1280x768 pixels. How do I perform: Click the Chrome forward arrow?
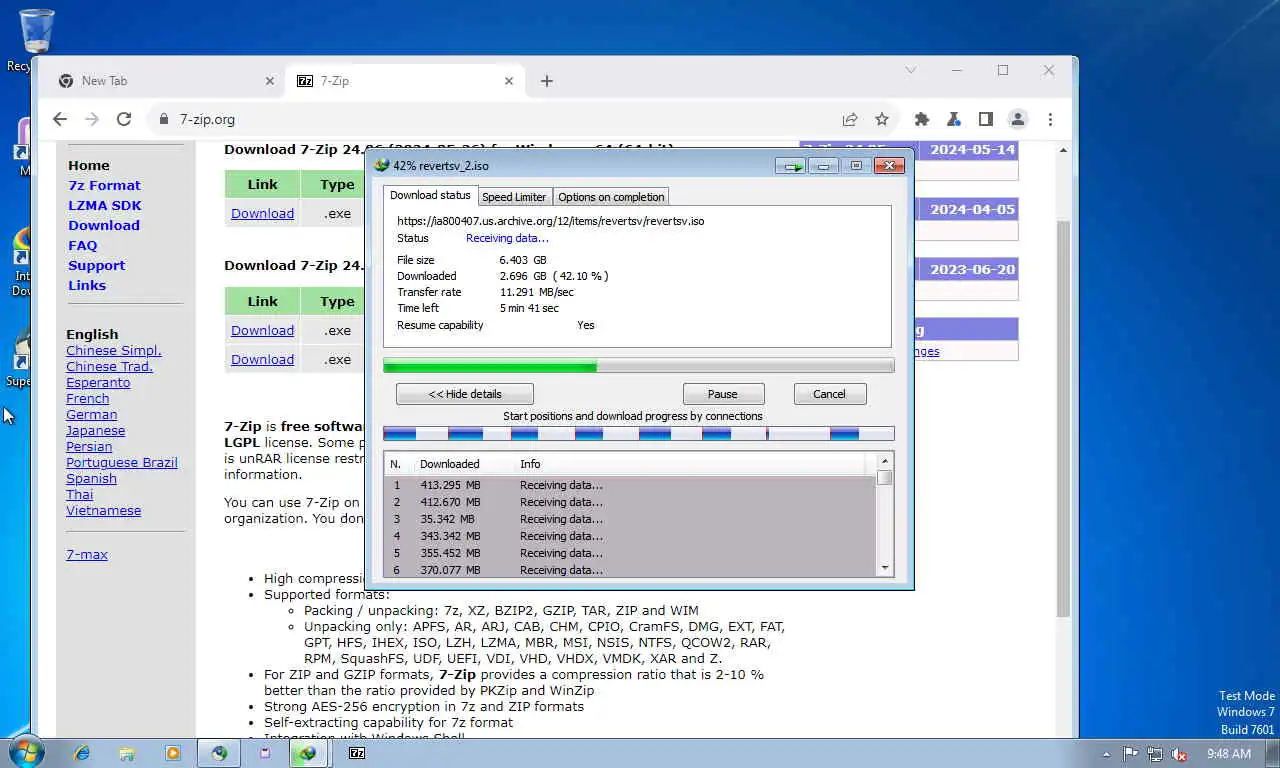(92, 119)
